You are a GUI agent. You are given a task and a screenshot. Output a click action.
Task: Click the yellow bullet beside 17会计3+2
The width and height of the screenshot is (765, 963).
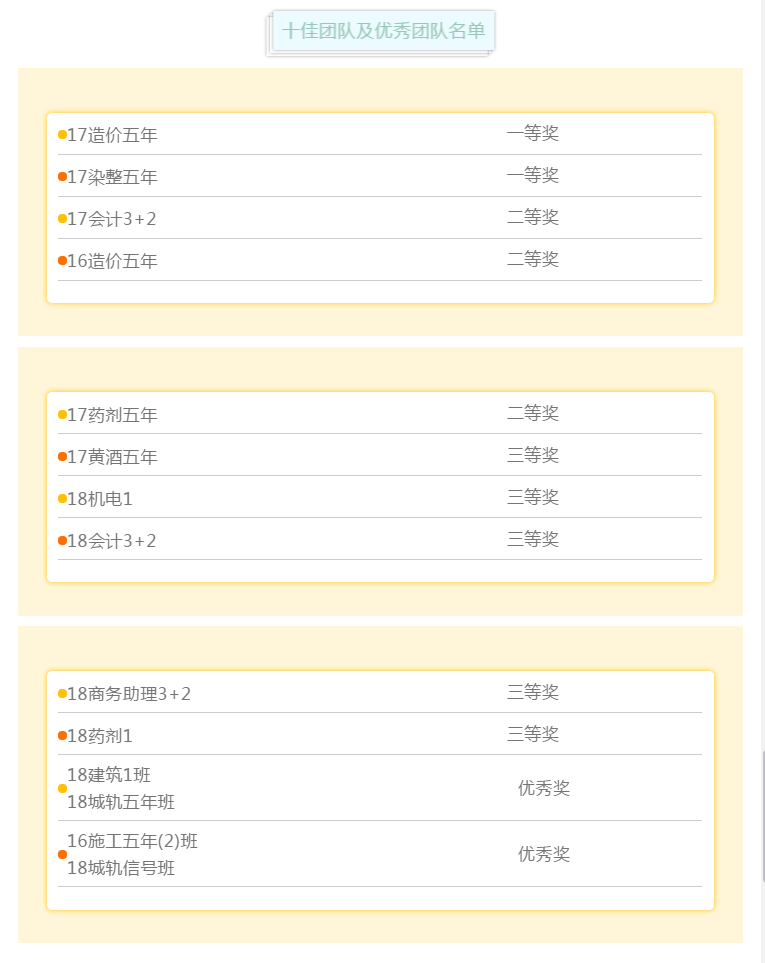(62, 219)
